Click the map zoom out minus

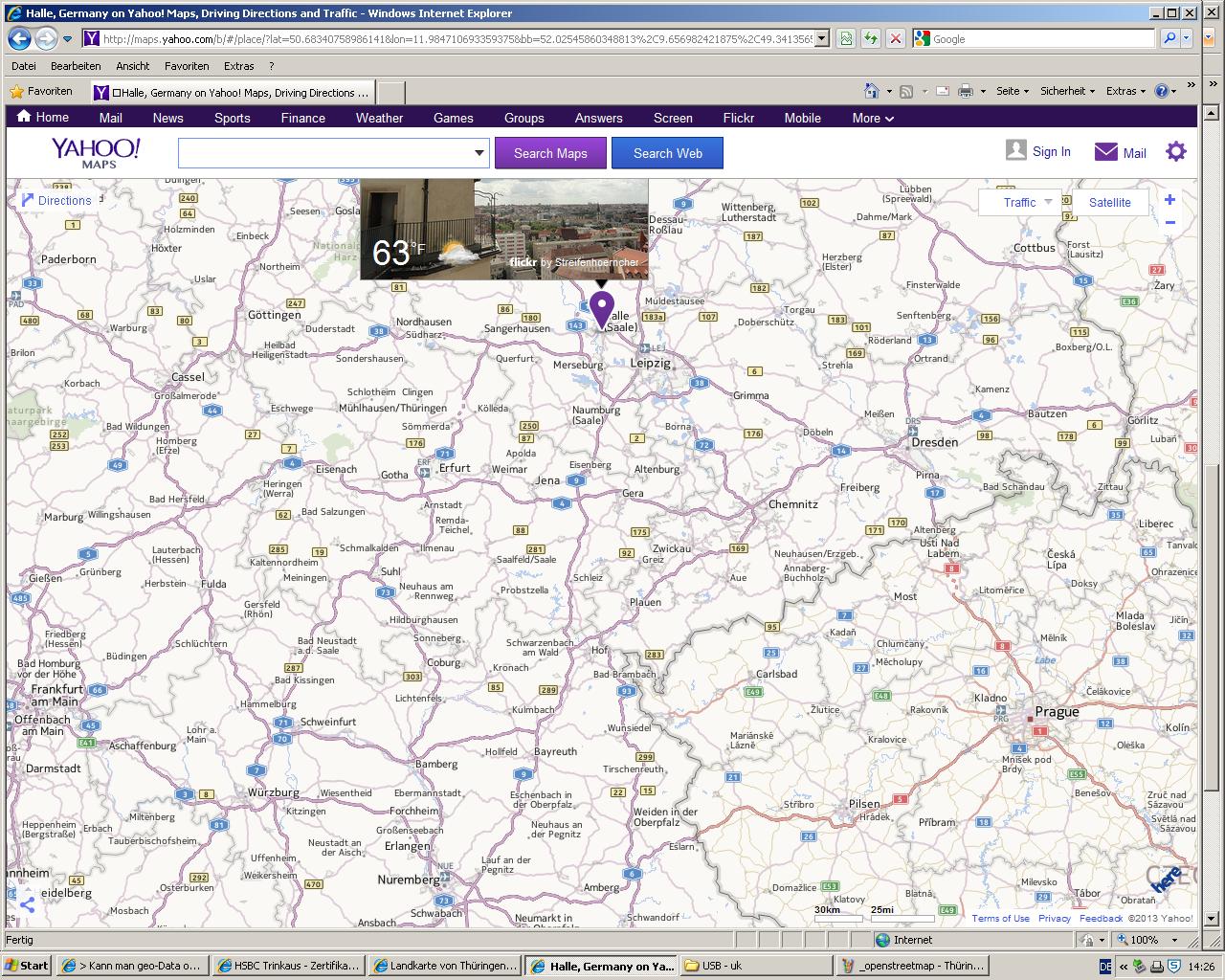[x=1169, y=223]
